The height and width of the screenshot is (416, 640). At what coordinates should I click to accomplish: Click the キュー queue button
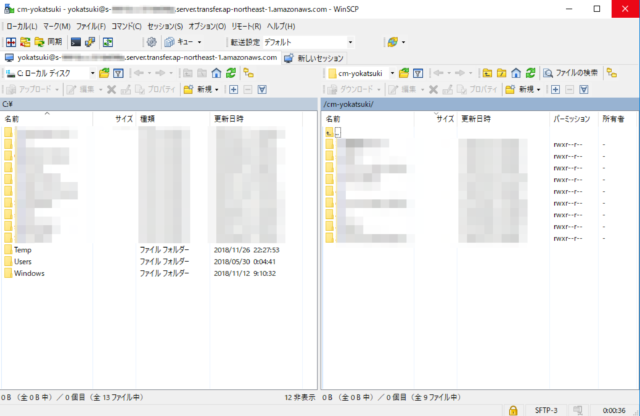[x=179, y=42]
